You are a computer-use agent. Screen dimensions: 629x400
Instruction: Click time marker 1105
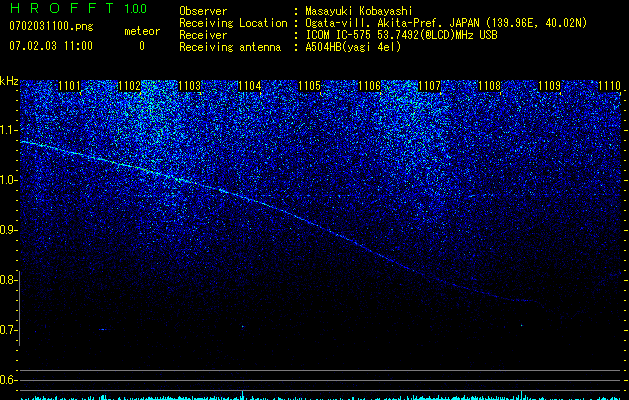(309, 86)
